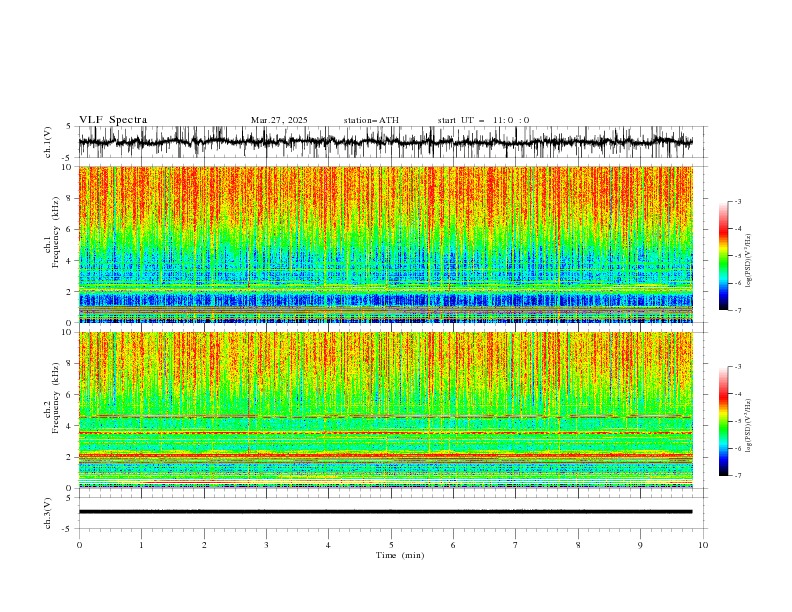The width and height of the screenshot is (792, 612).
Task: Click the "-7" label on ch.1 colorbar
Action: (738, 310)
